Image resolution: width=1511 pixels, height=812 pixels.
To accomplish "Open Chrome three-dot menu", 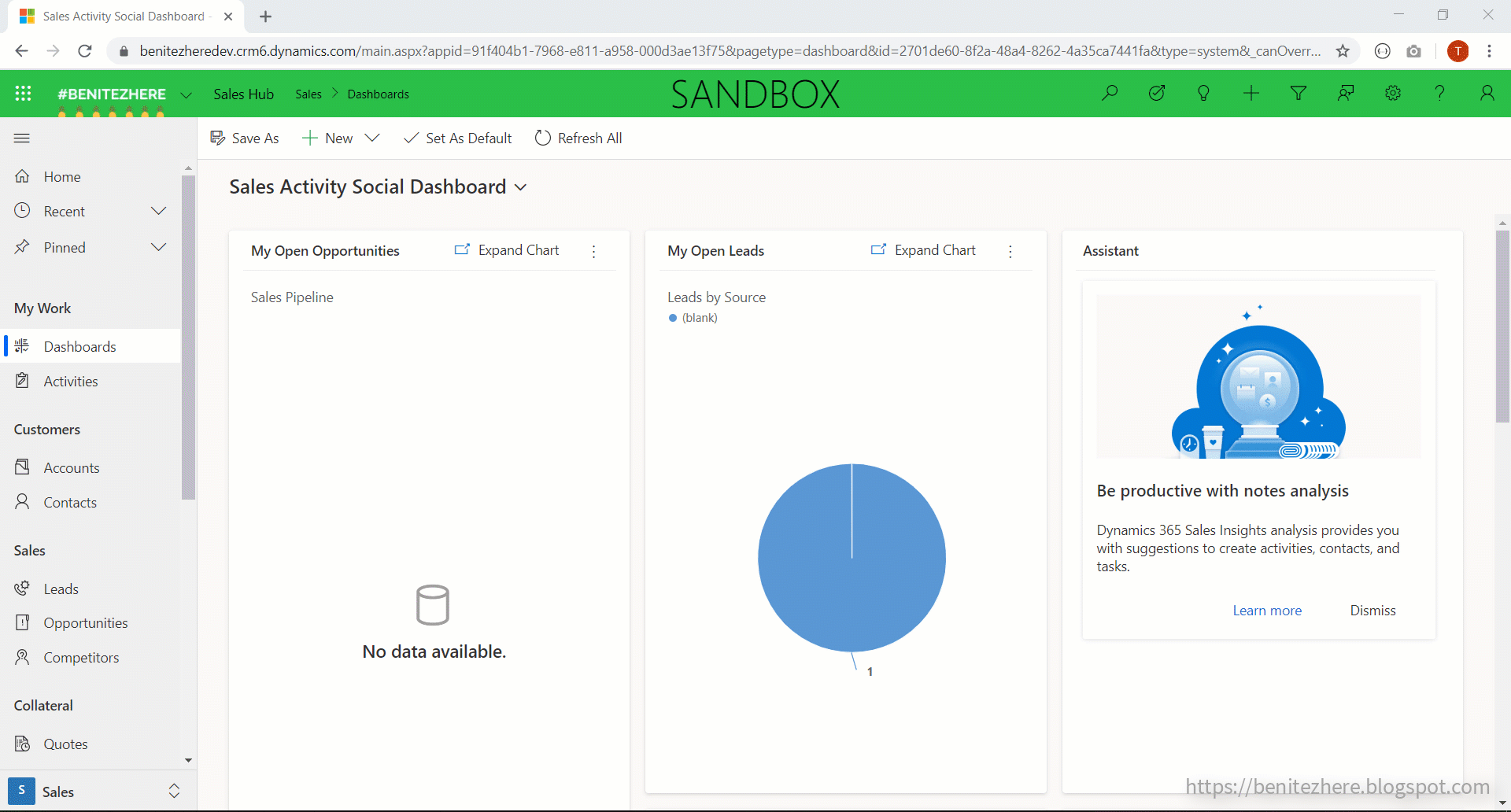I will [x=1489, y=51].
